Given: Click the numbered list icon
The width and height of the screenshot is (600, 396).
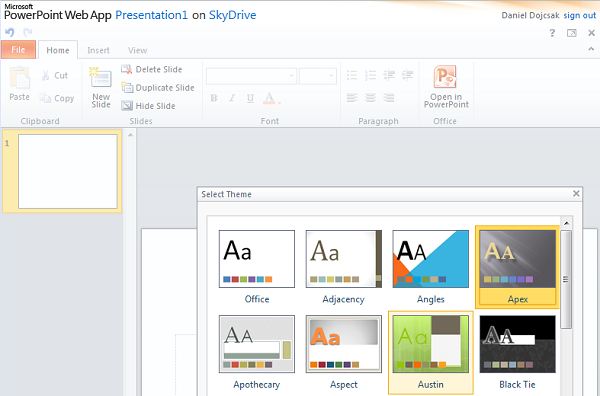Looking at the screenshot, I should tap(370, 75).
